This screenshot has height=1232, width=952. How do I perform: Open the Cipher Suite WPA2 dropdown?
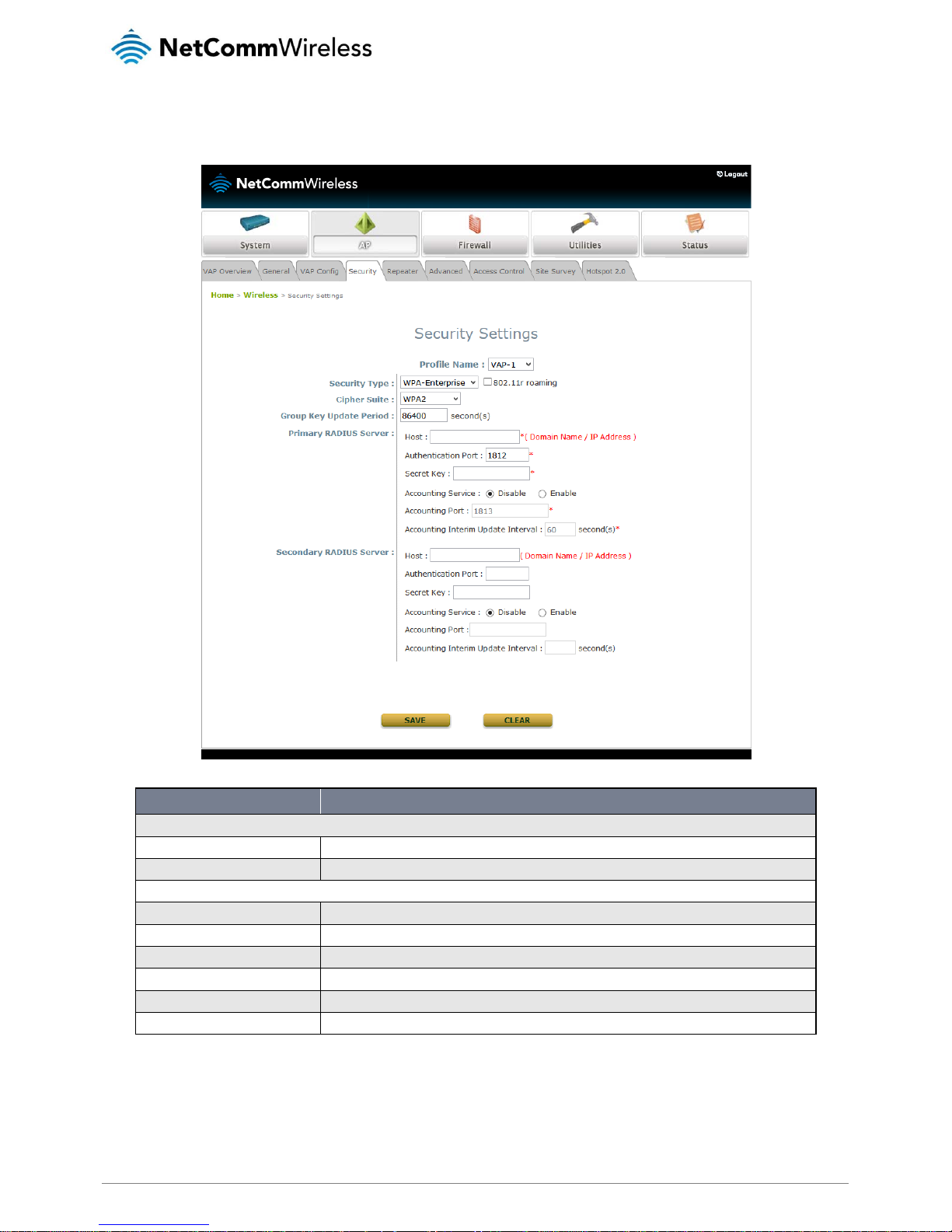431,399
